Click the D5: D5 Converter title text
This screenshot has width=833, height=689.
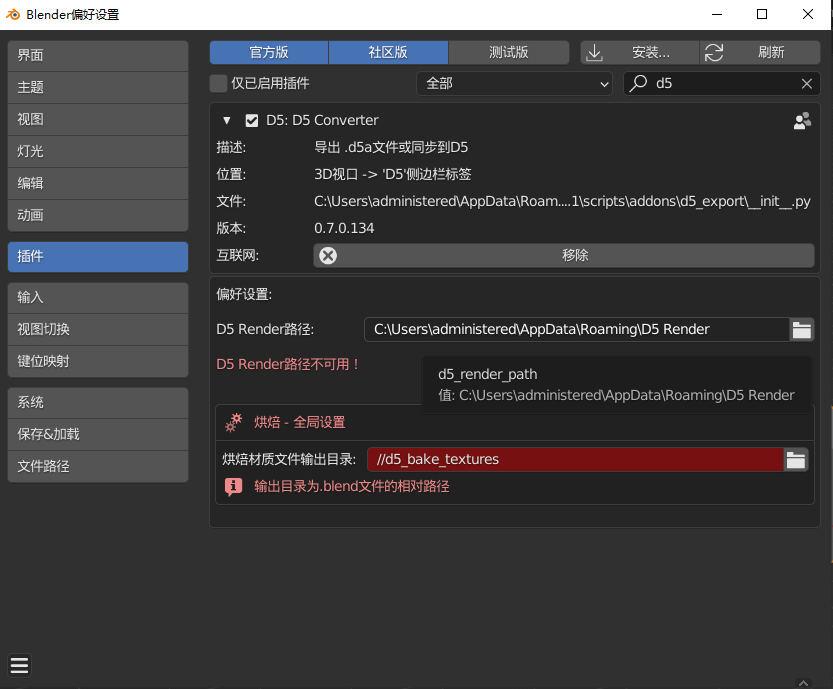click(x=322, y=121)
